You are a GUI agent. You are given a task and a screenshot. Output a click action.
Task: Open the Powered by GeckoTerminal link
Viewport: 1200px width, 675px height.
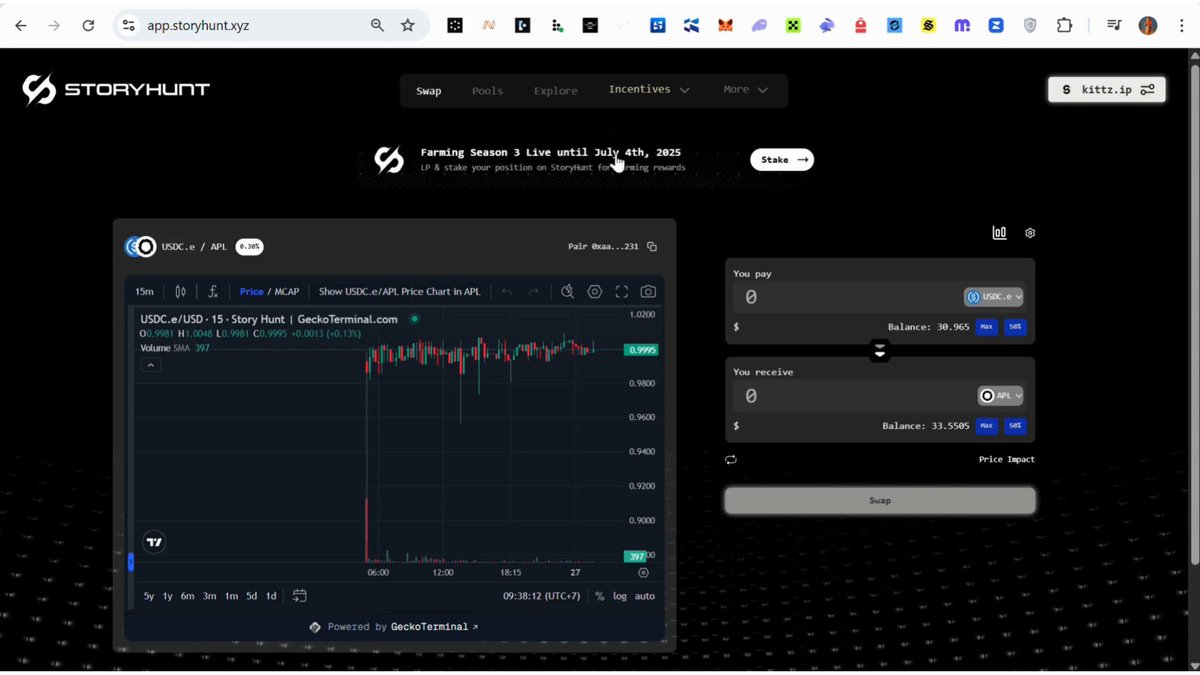394,627
